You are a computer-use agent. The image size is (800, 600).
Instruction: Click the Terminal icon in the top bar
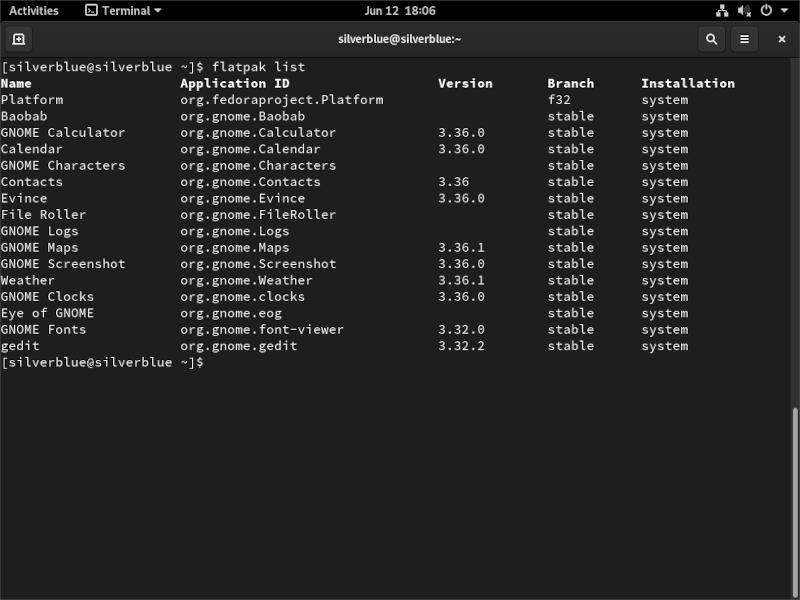pos(90,11)
